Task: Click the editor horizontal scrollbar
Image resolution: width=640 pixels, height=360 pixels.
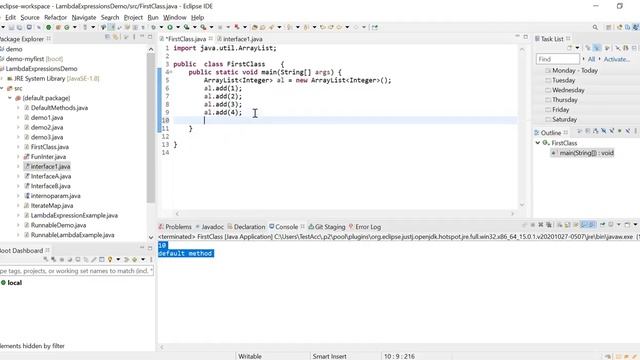Action: (x=345, y=213)
